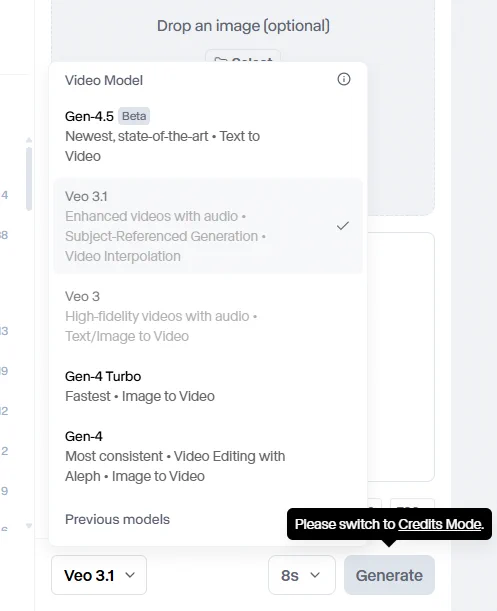Choose the Veo 3.1 model option
Viewport: 497px width, 611px height.
coord(208,226)
